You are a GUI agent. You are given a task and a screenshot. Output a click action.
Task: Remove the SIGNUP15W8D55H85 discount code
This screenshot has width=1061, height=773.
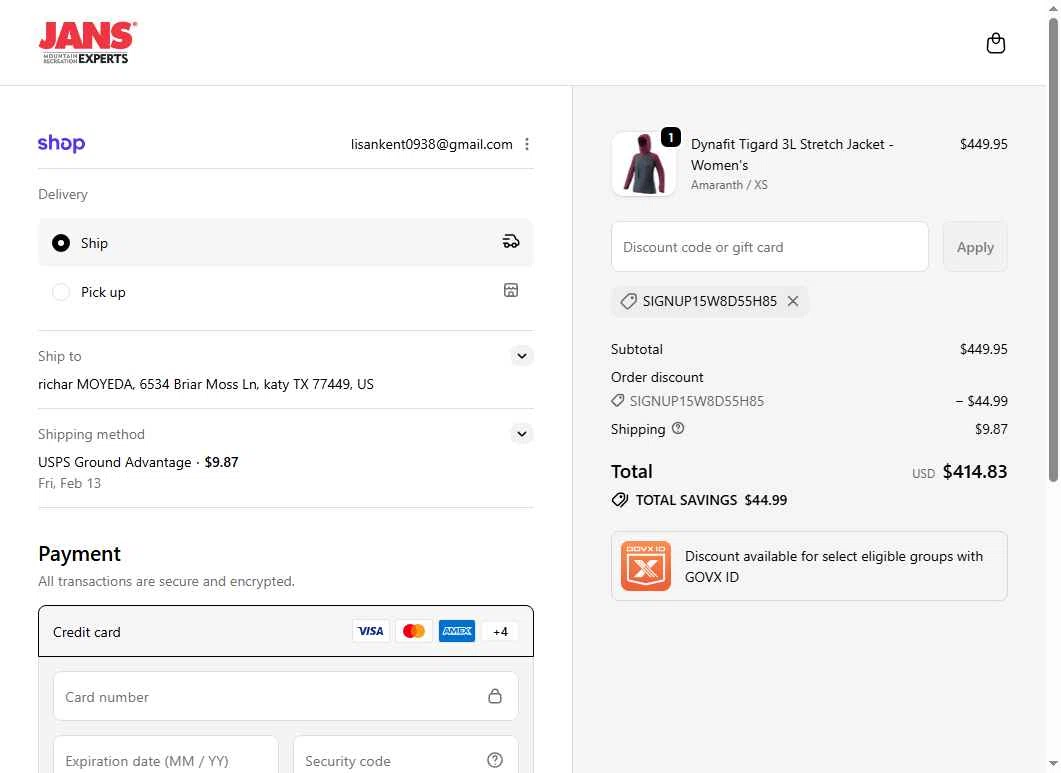pos(793,301)
